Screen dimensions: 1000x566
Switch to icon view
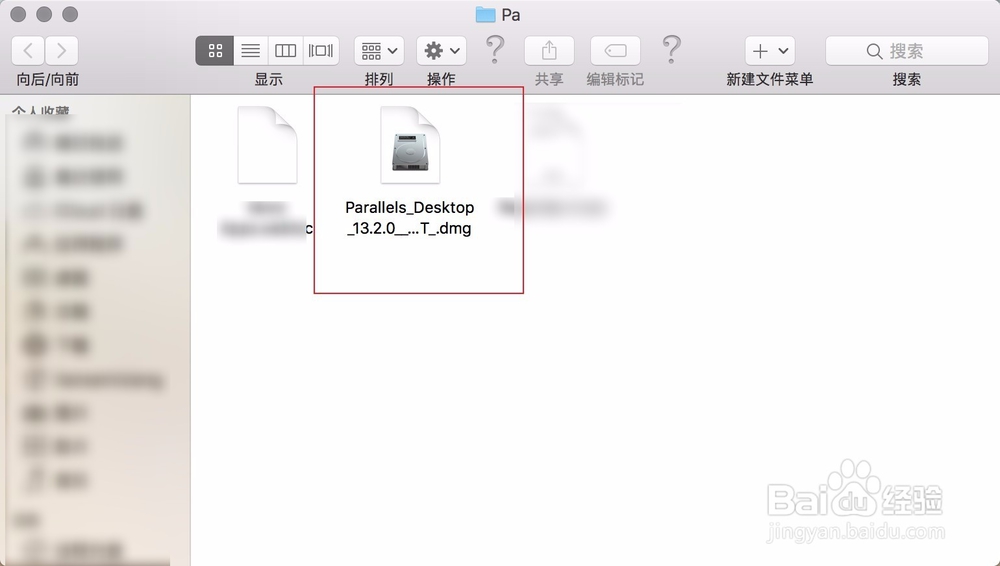(215, 50)
